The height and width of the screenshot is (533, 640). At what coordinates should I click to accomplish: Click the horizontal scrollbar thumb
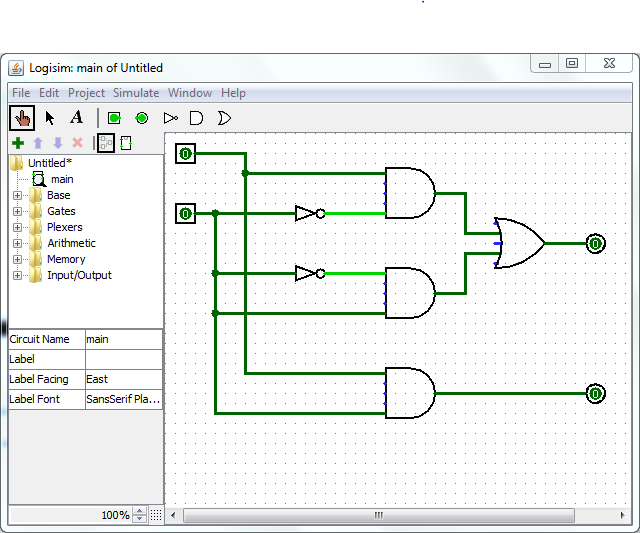pos(379,515)
